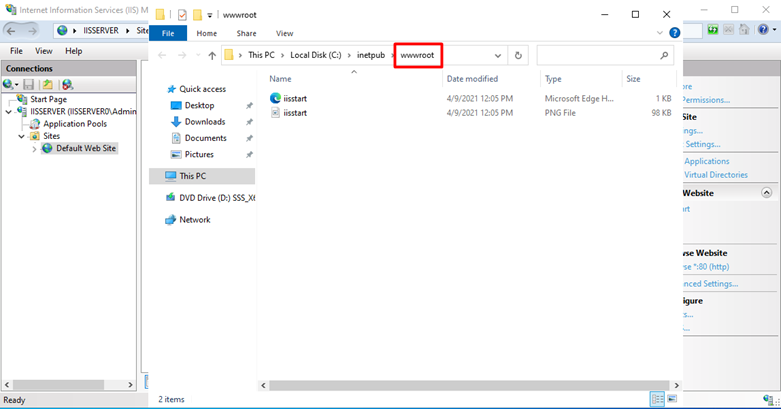Select the iisstart PNG file
The width and height of the screenshot is (781, 409).
pyautogui.click(x=295, y=113)
